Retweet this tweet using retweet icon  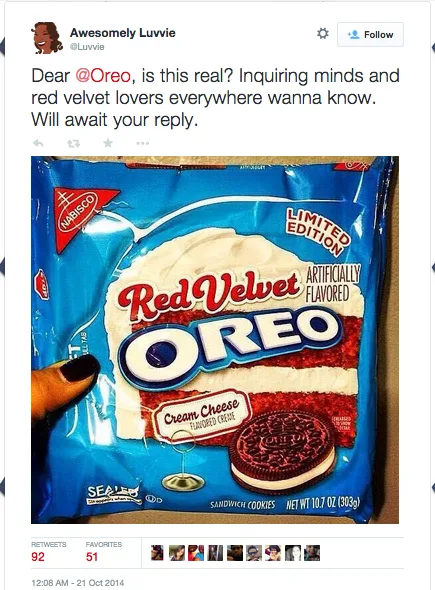(73, 143)
